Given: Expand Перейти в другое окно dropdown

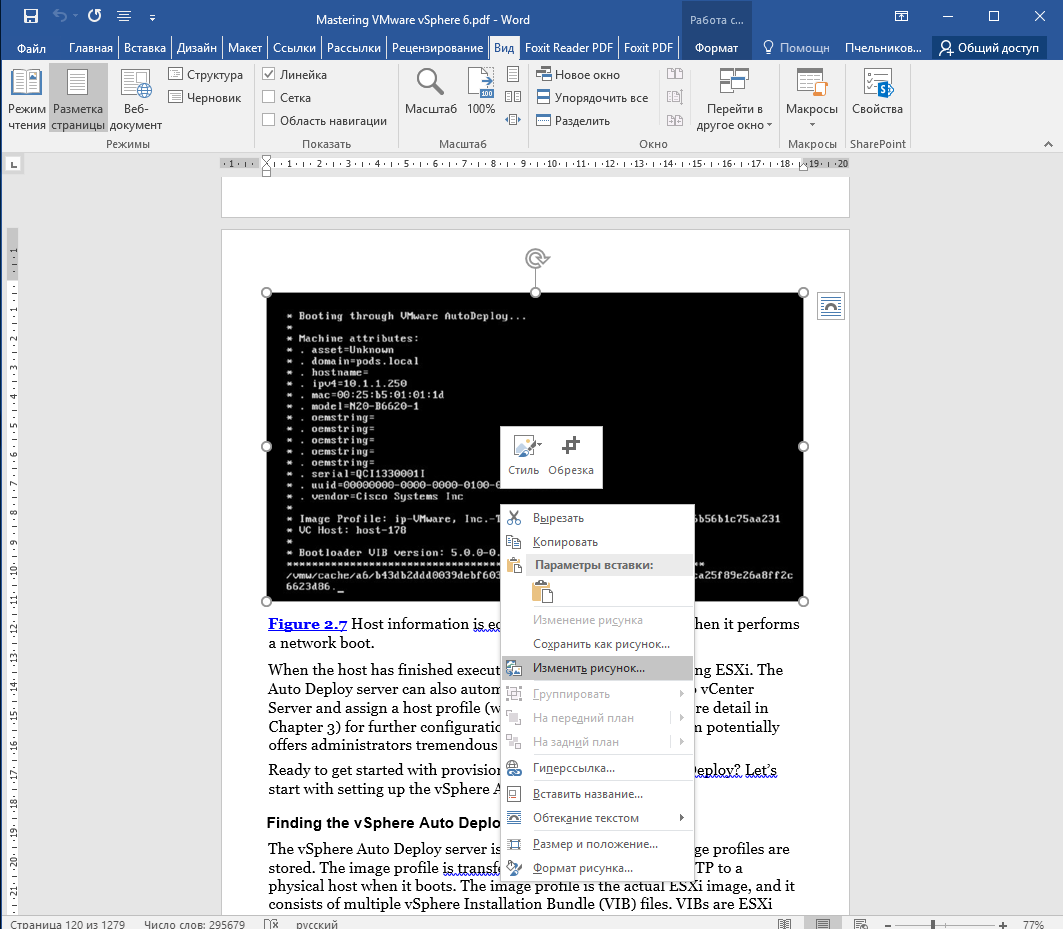Looking at the screenshot, I should coord(734,99).
